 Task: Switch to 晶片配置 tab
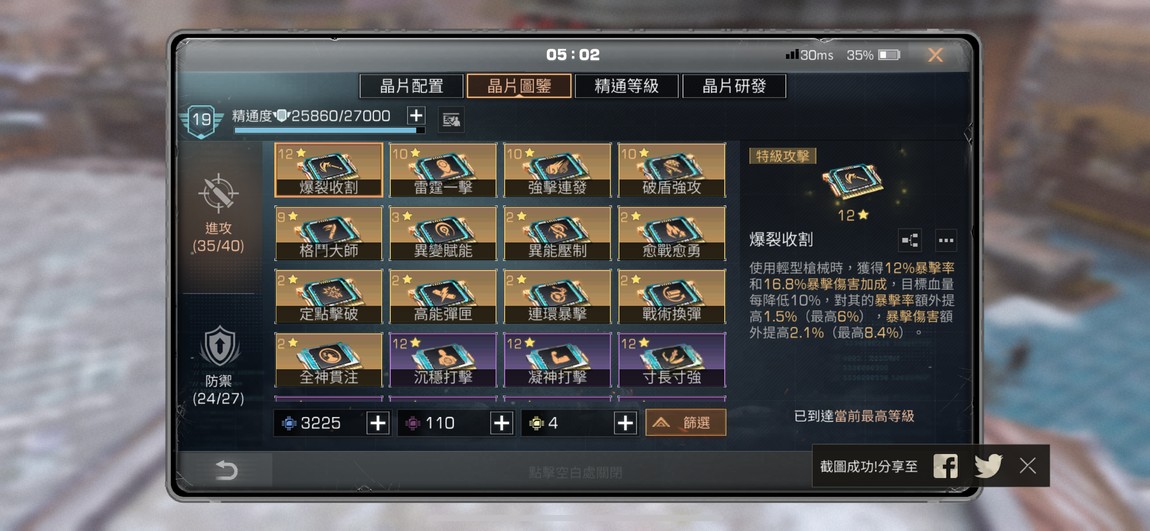[x=411, y=86]
